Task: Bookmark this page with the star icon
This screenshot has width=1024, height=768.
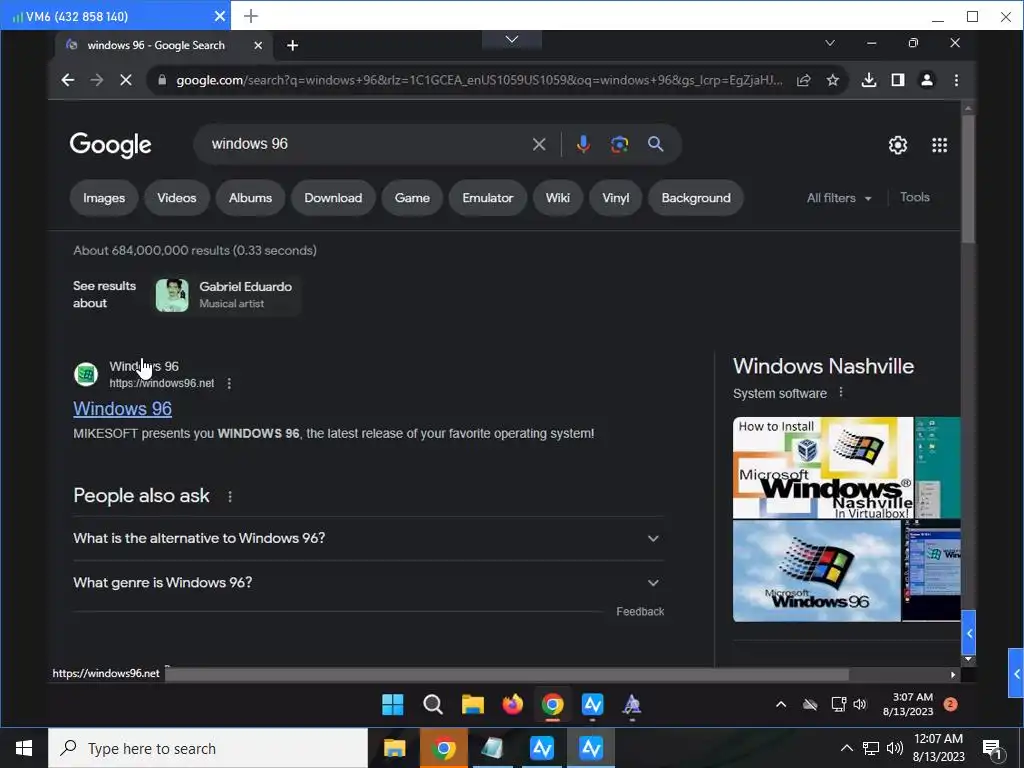Action: 832,80
